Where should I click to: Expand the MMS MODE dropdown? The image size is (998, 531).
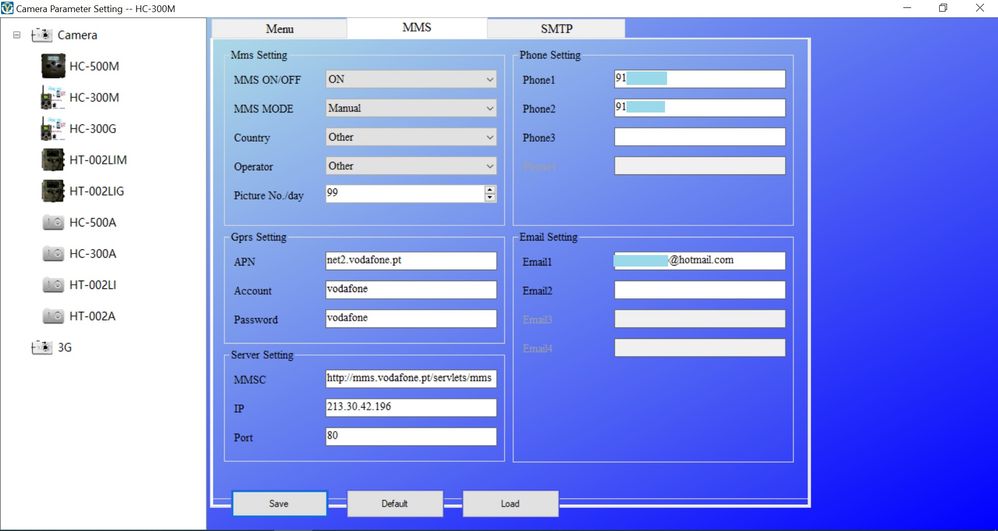[489, 108]
